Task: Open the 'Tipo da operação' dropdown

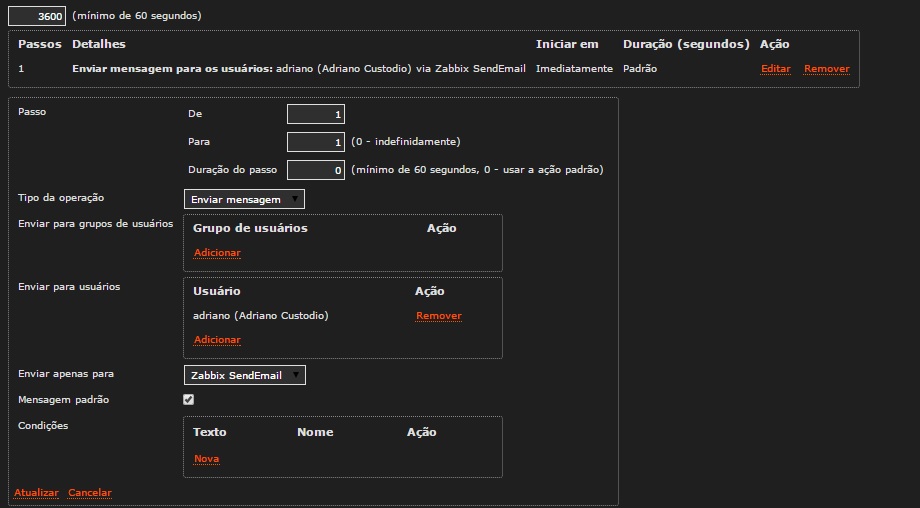Action: click(244, 200)
